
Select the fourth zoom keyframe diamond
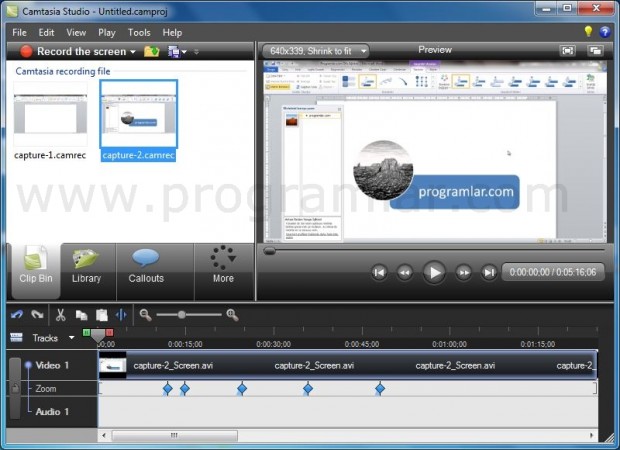(x=308, y=389)
